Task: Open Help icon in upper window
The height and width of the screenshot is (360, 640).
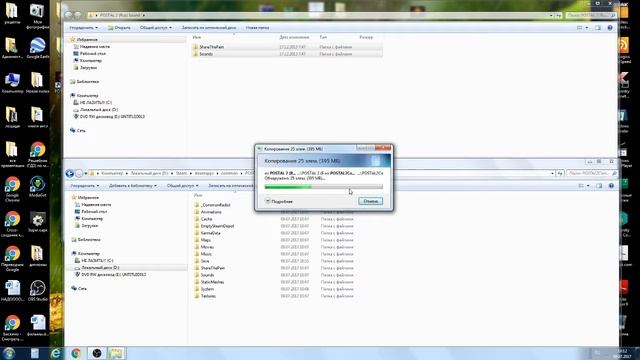Action: pos(610,28)
